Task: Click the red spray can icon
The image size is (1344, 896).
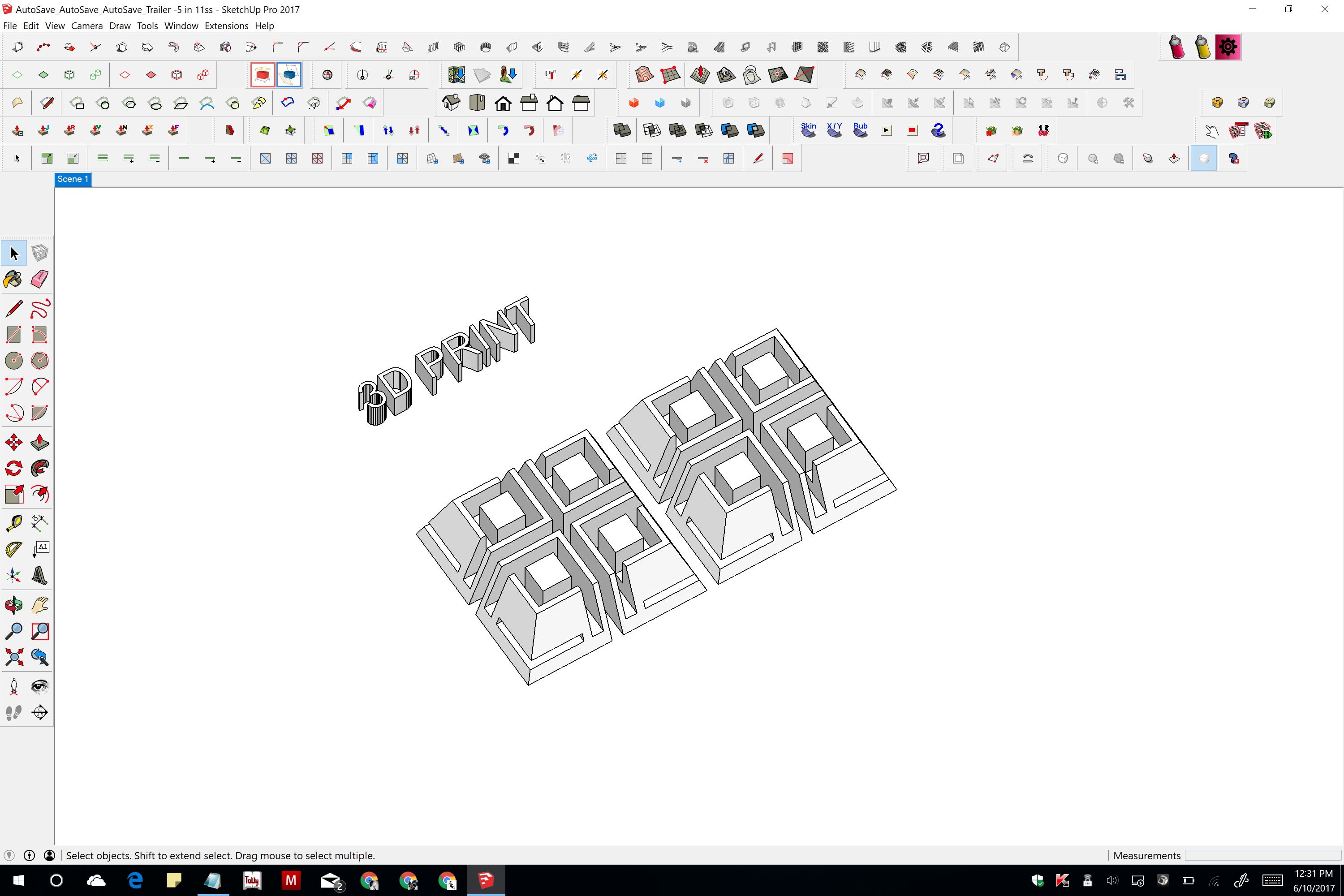Action: coord(1176,47)
